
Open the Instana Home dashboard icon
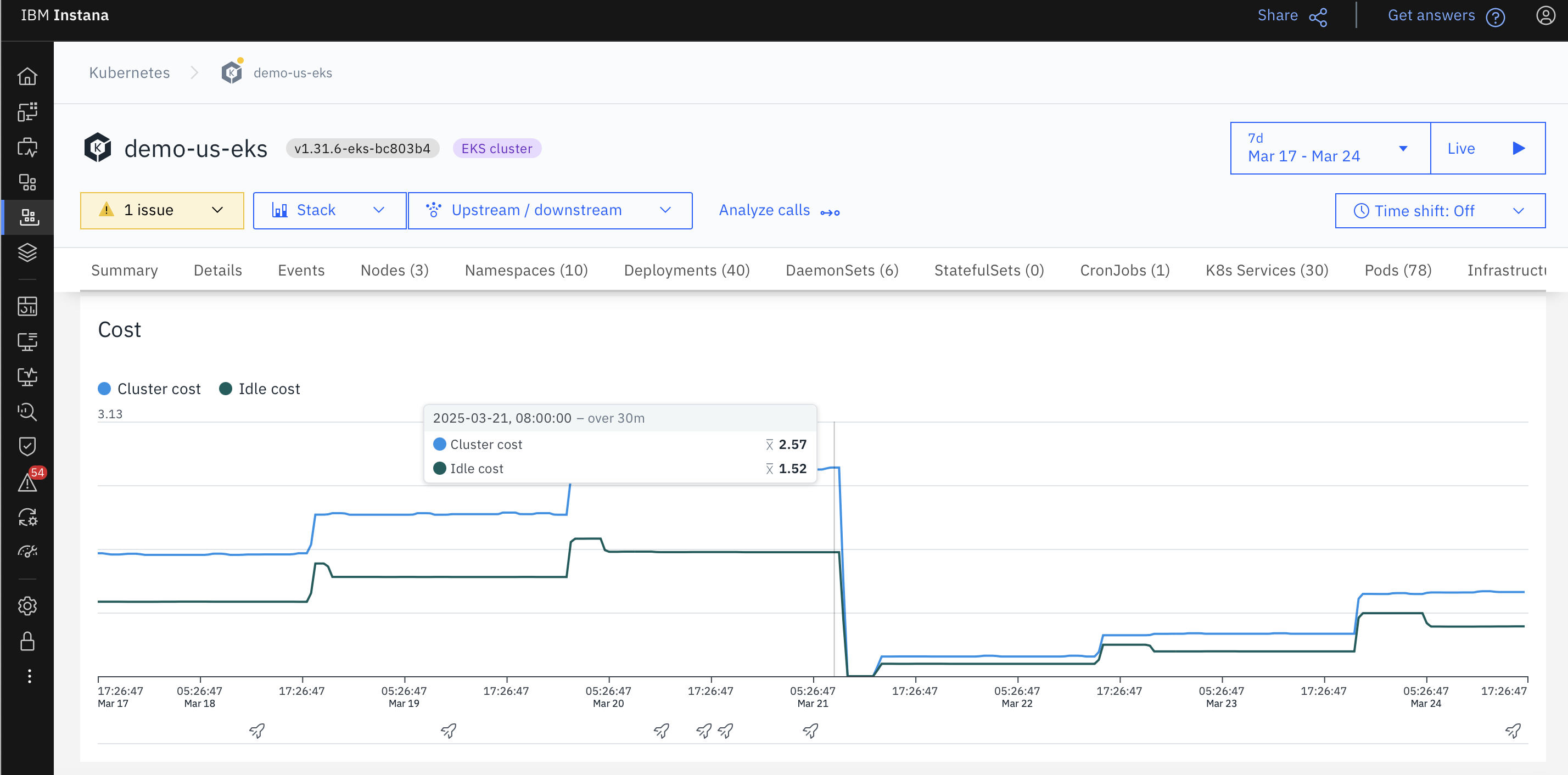click(28, 76)
